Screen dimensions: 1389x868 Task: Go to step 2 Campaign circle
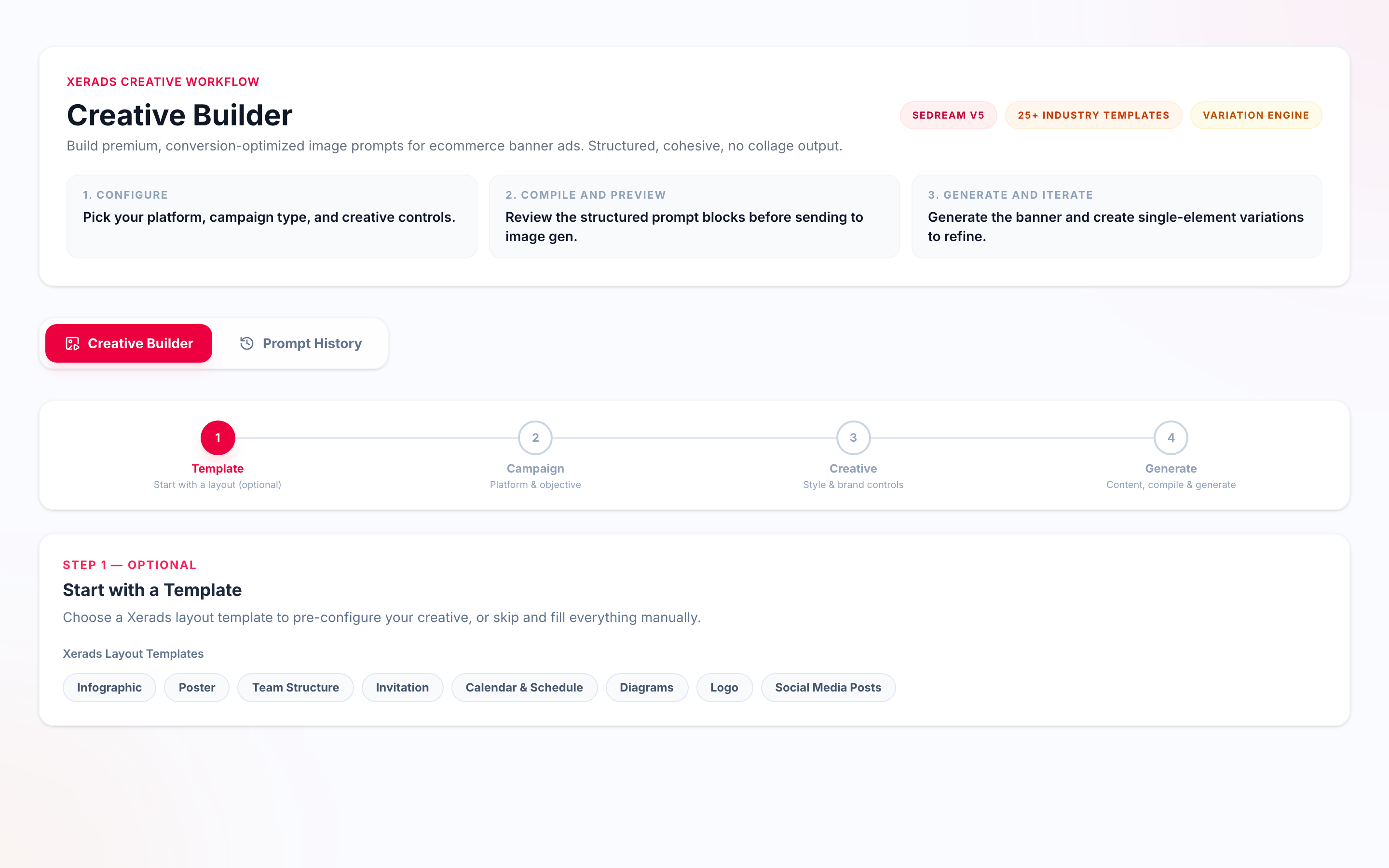click(x=535, y=437)
